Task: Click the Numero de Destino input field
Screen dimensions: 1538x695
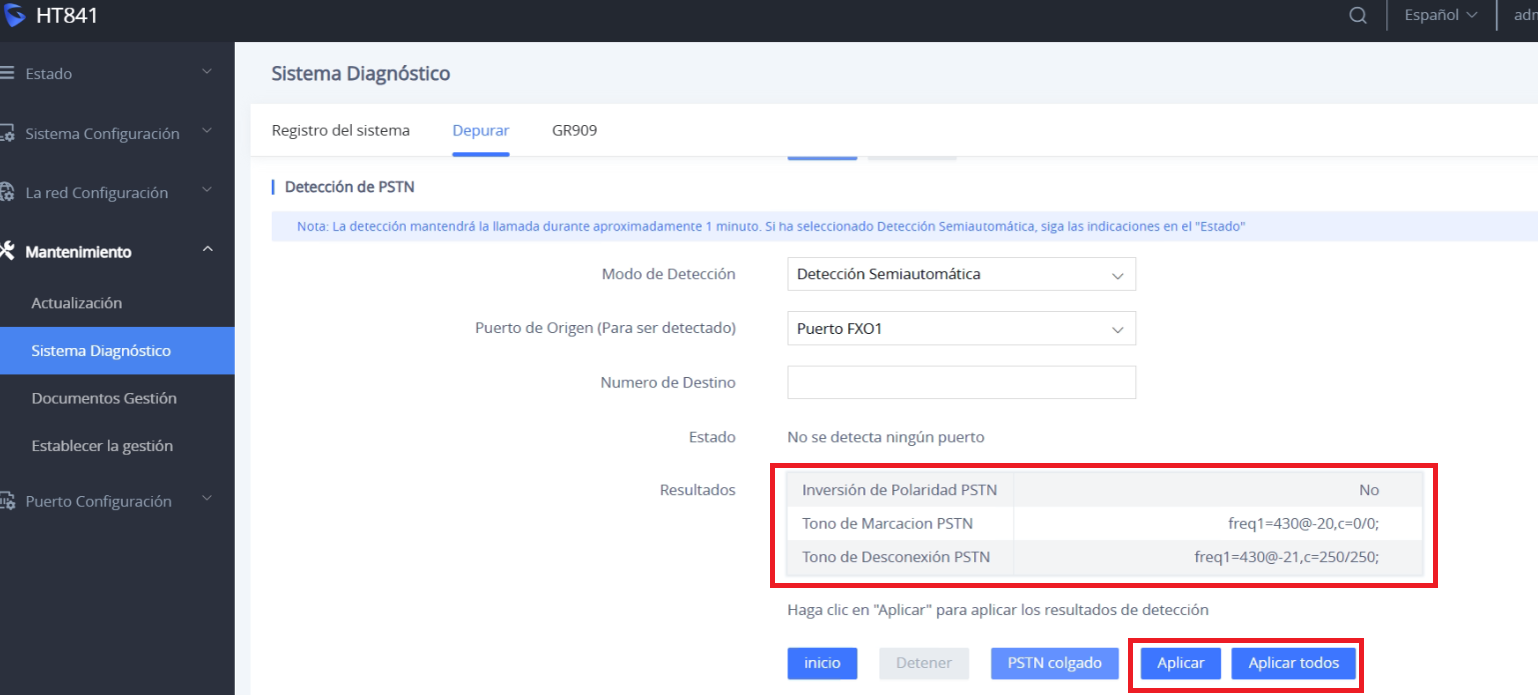Action: (x=961, y=382)
